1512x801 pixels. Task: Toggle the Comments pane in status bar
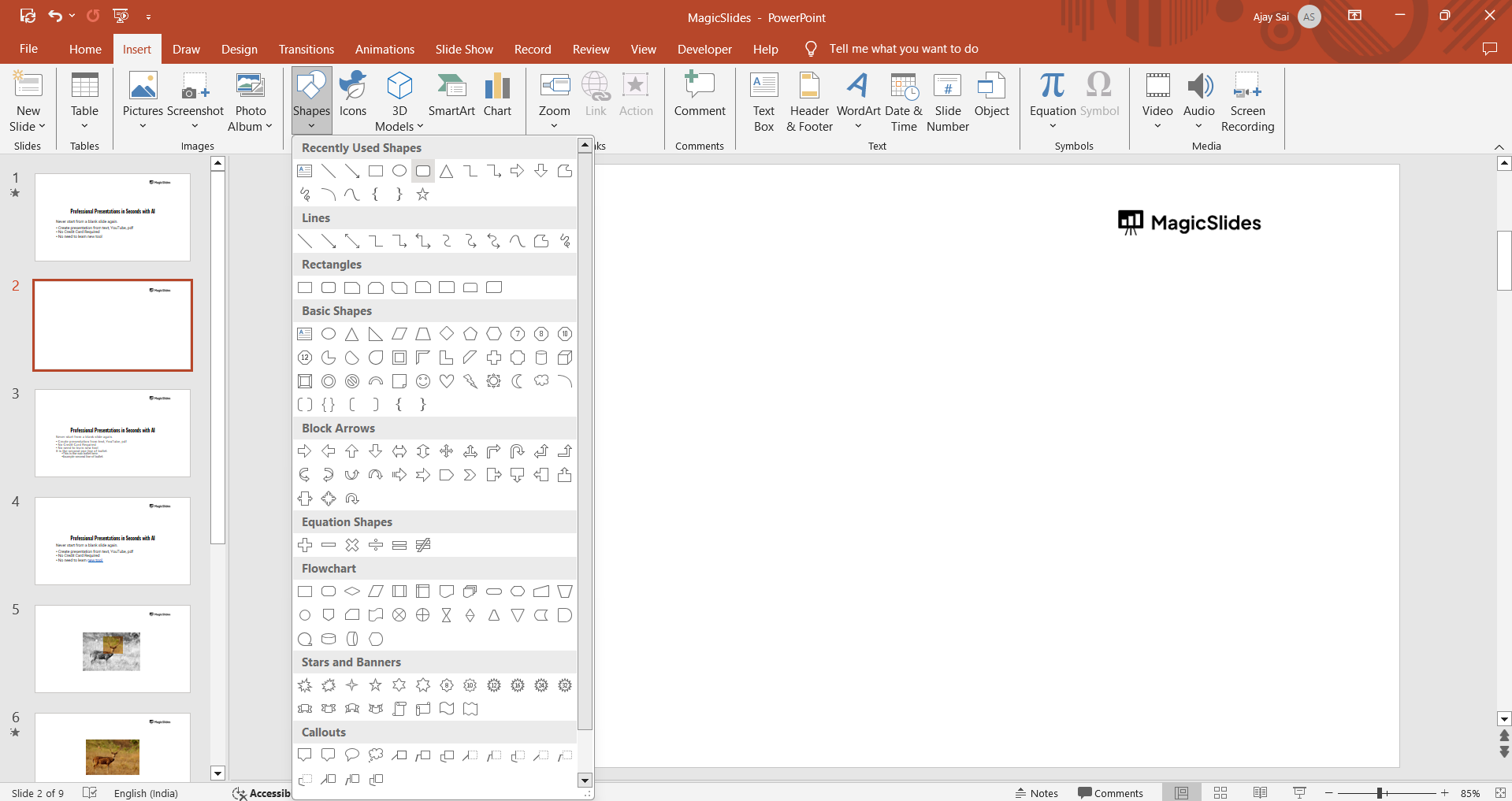[x=1110, y=793]
